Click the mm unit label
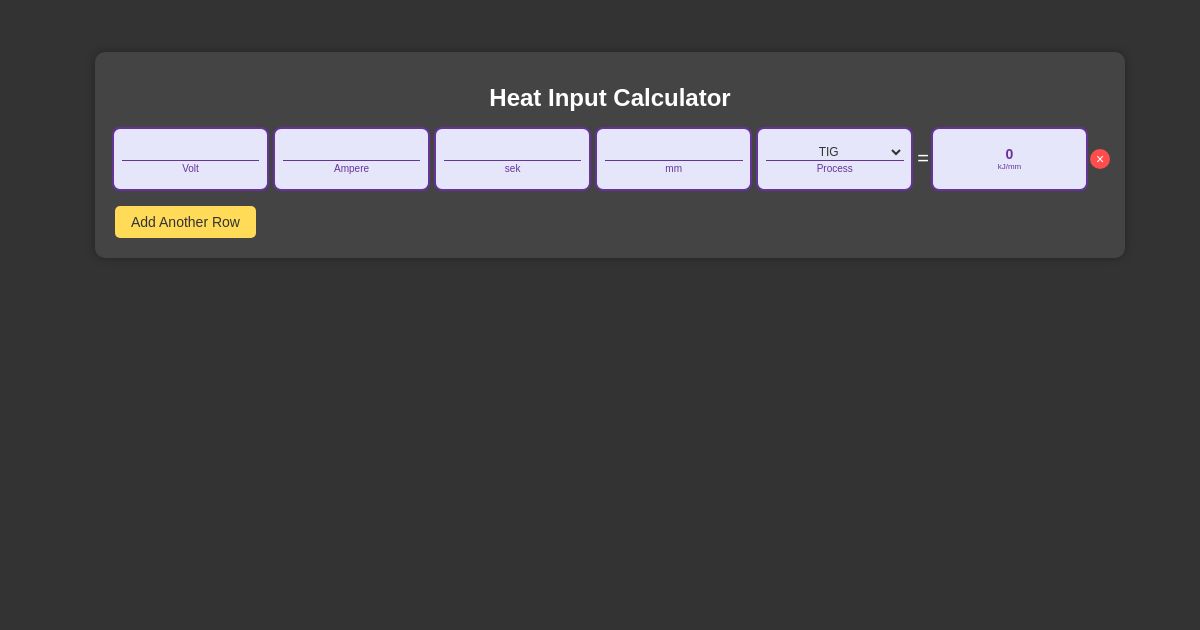The width and height of the screenshot is (1200, 630). pyautogui.click(x=673, y=169)
